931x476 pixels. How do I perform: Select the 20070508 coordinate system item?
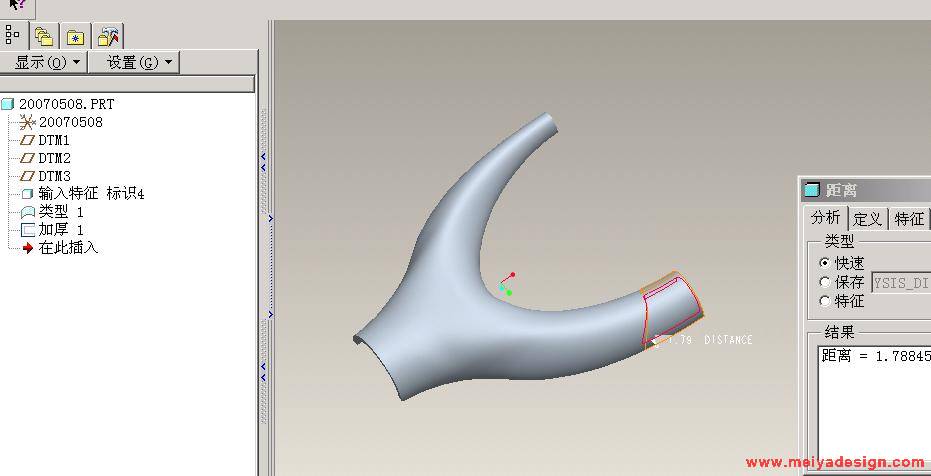click(71, 122)
